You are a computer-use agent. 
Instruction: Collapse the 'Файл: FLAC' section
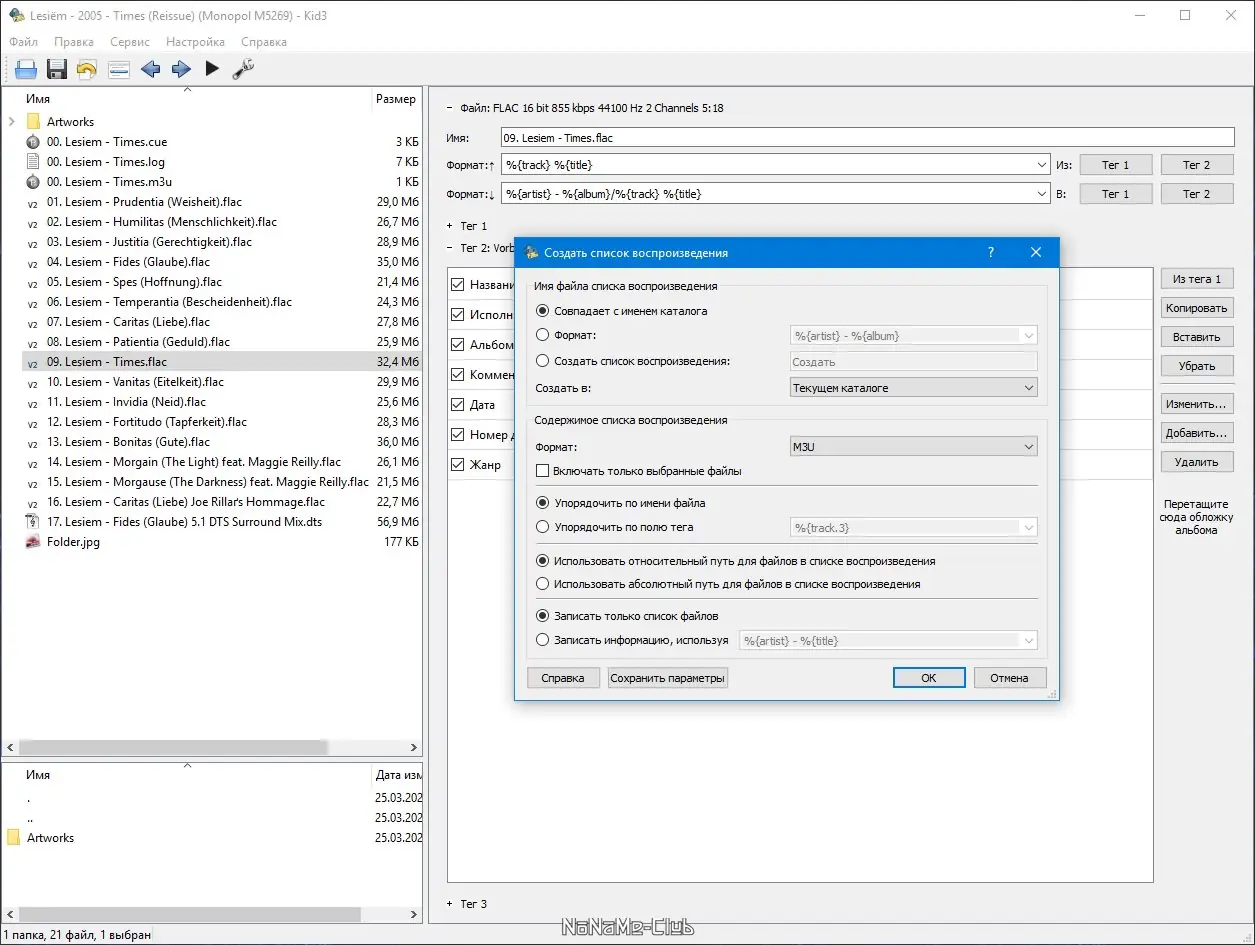(x=450, y=108)
